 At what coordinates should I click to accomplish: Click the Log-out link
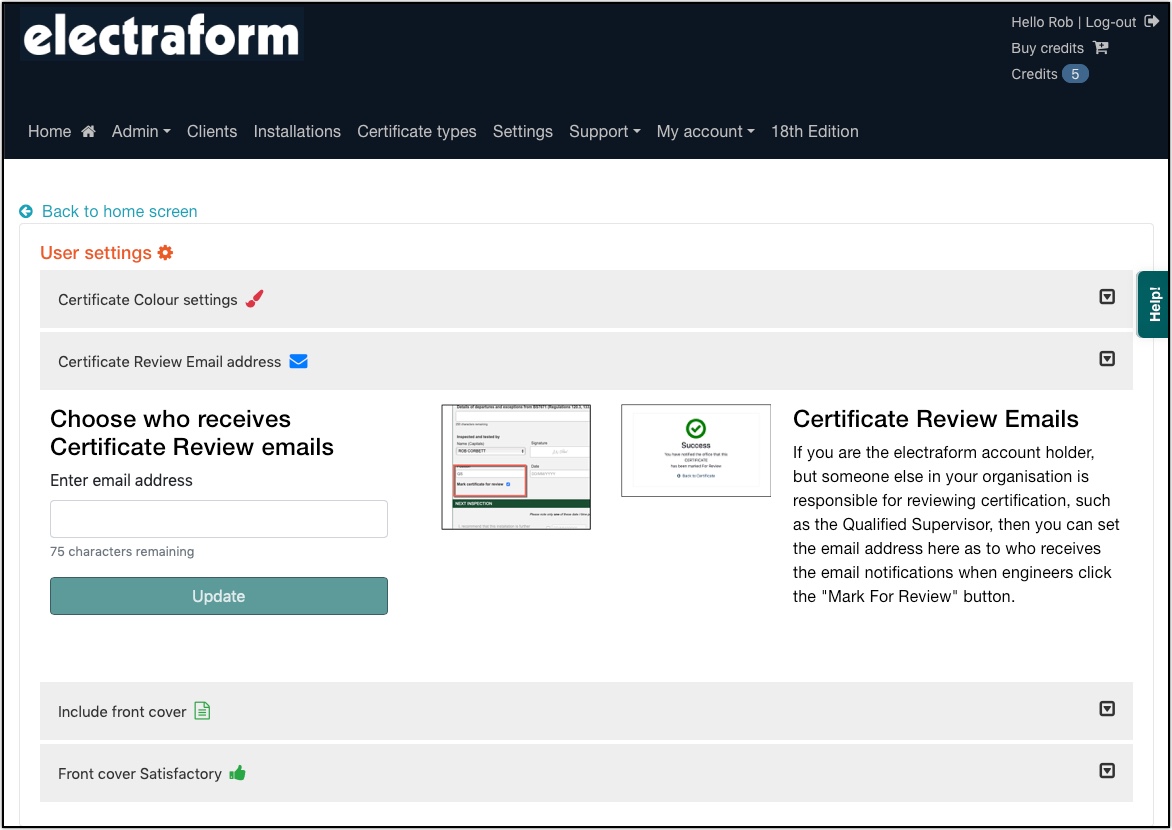pos(1111,22)
